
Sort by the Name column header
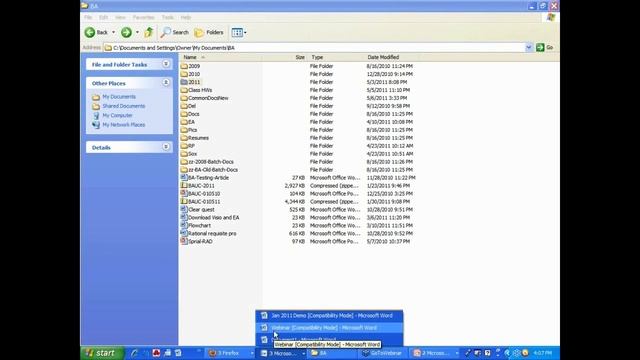tap(220, 57)
